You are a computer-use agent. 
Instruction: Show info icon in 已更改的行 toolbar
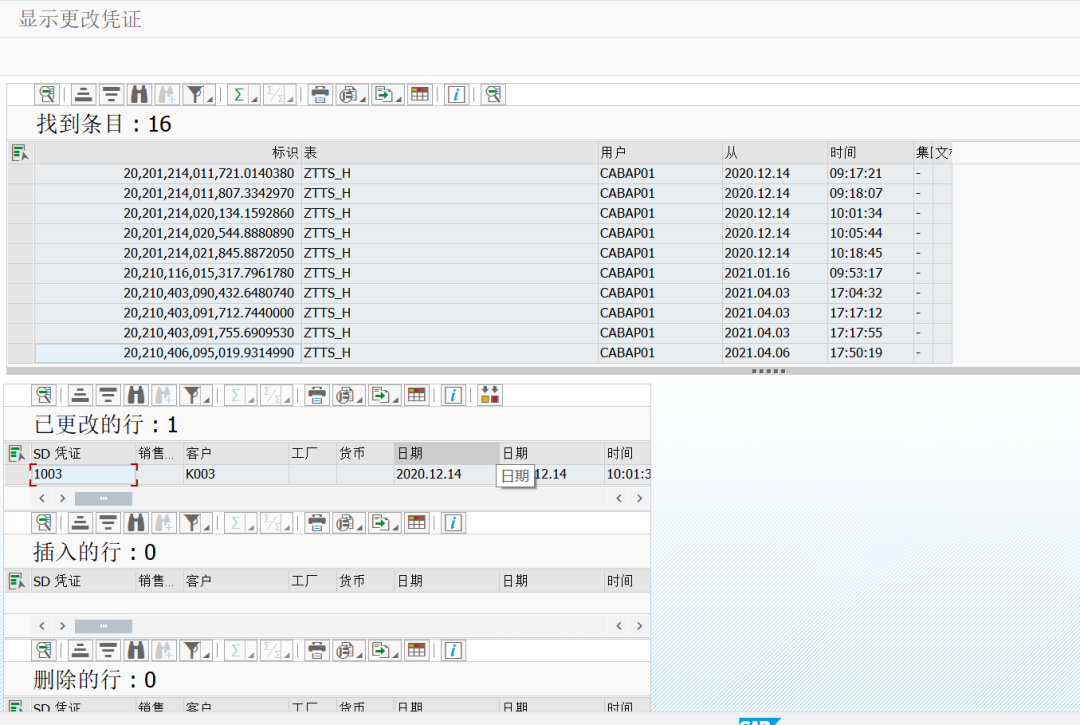point(453,395)
